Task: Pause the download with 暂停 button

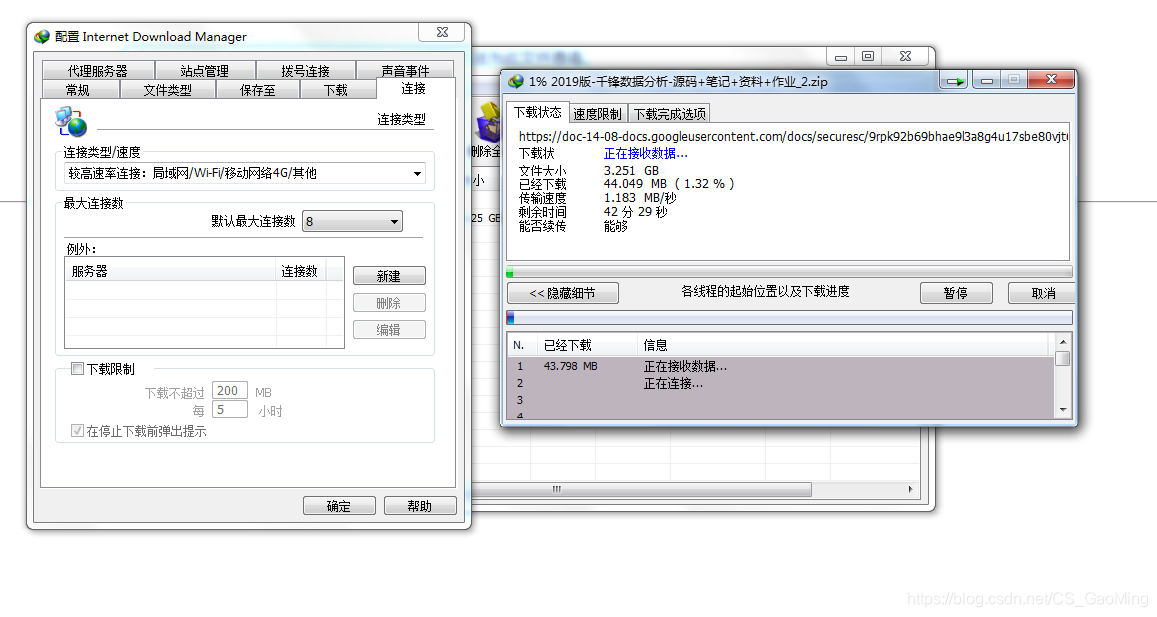Action: click(956, 292)
